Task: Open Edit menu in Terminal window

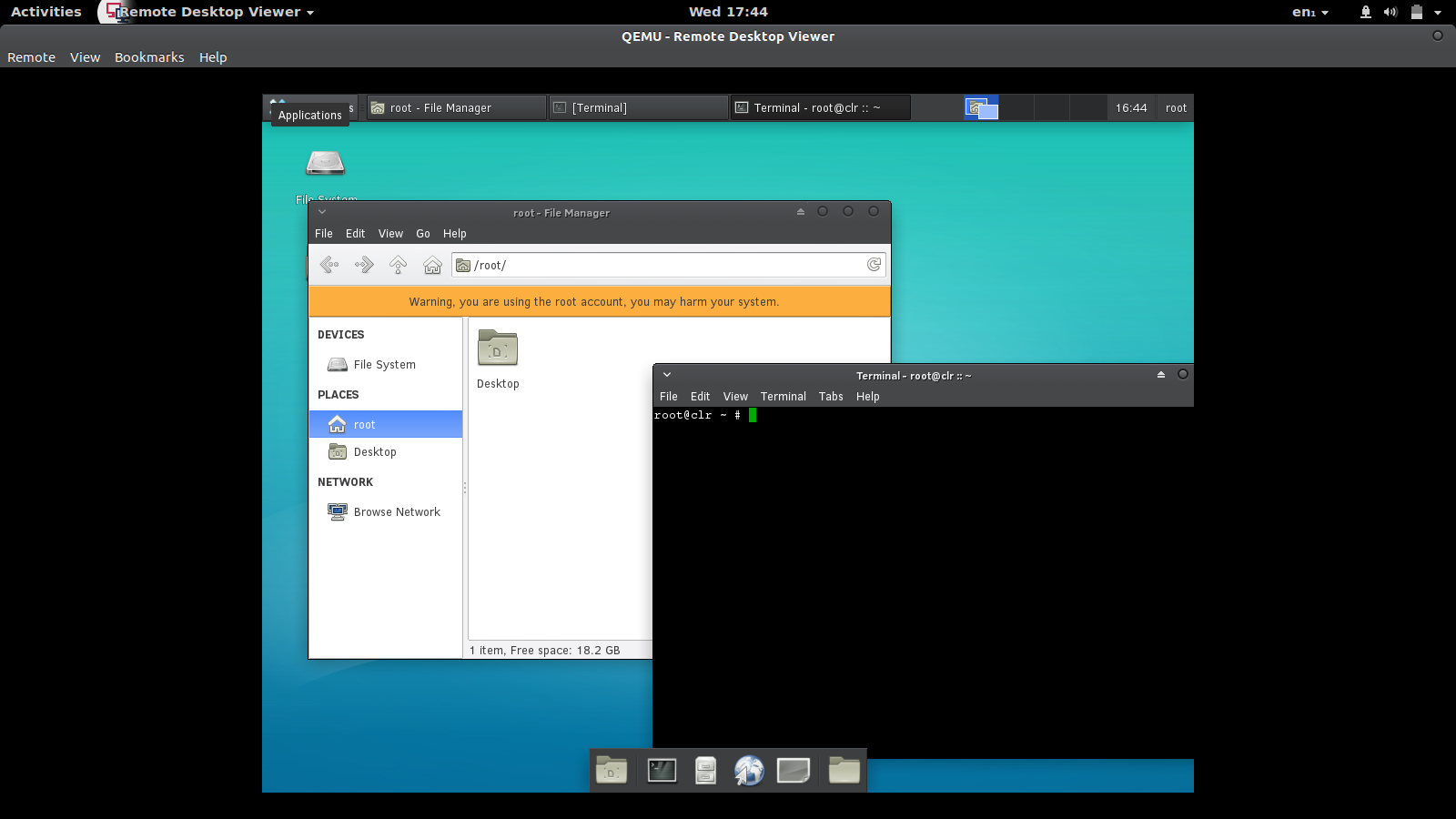Action: (x=700, y=397)
